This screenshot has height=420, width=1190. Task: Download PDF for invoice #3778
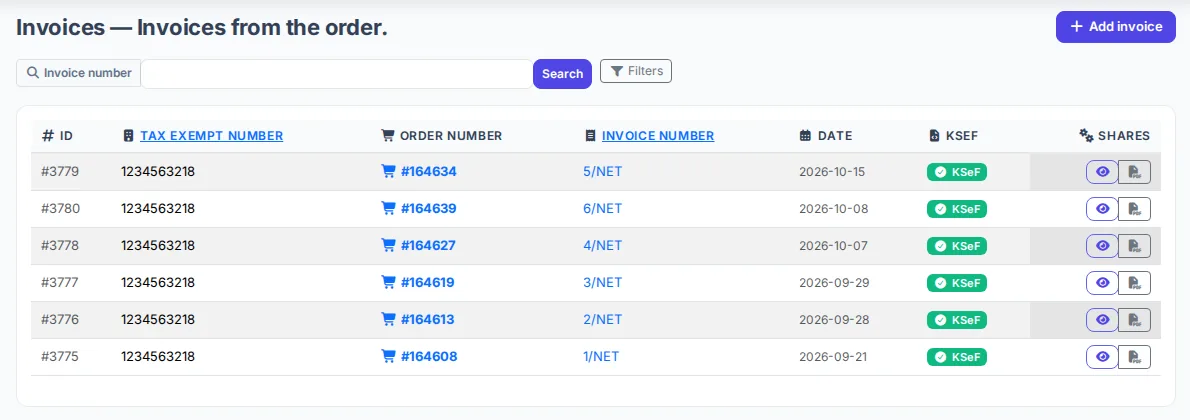pos(1135,246)
